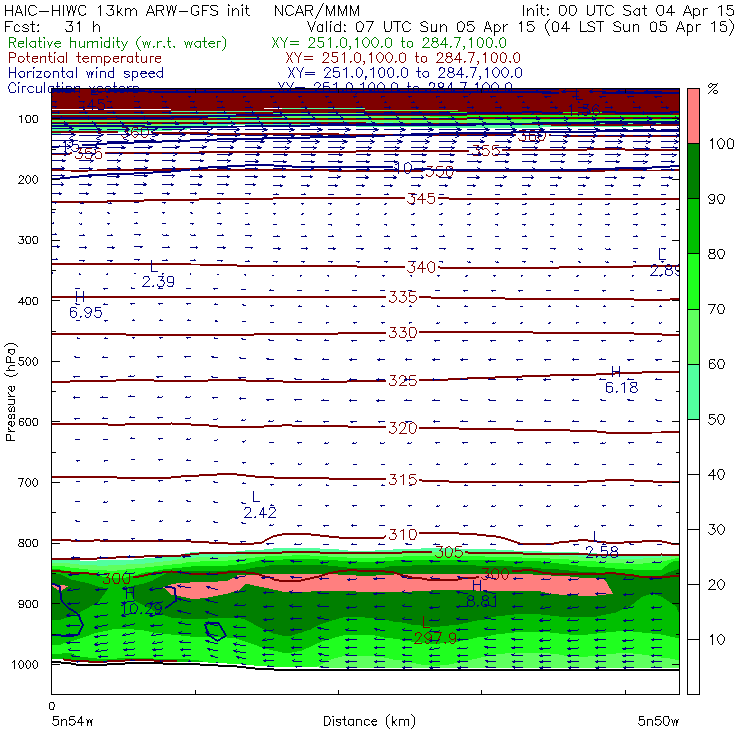
Task: Click the green 'Relative humidity (w.r.t. water)' legend
Action: point(118,43)
